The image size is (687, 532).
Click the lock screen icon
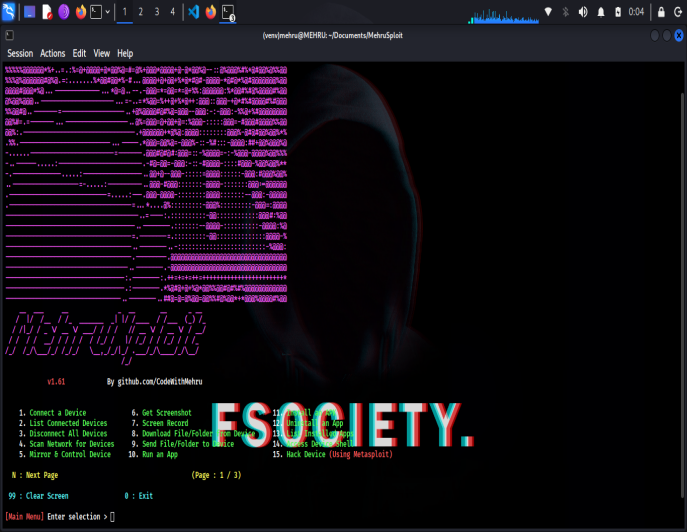(x=661, y=12)
